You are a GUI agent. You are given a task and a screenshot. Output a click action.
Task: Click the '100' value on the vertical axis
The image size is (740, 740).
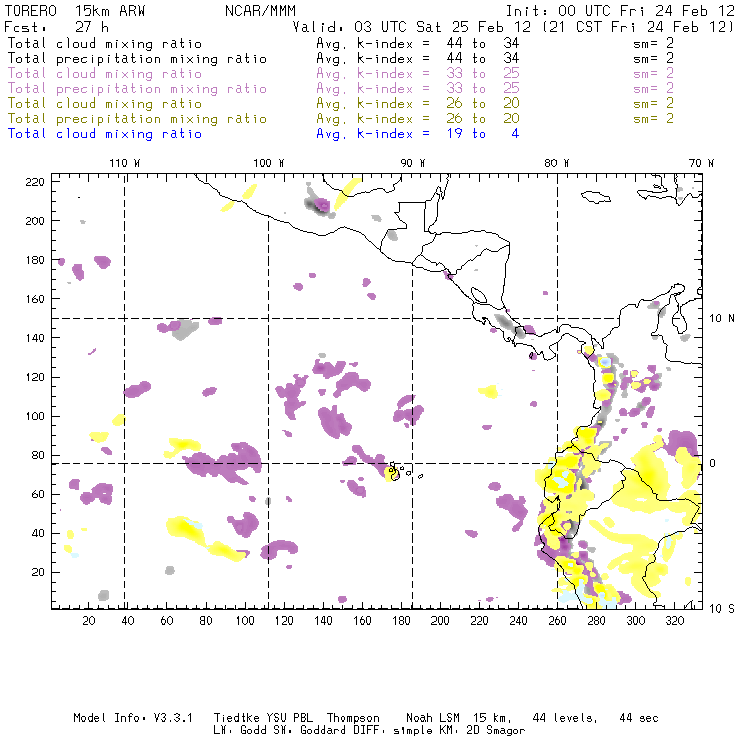click(35, 416)
